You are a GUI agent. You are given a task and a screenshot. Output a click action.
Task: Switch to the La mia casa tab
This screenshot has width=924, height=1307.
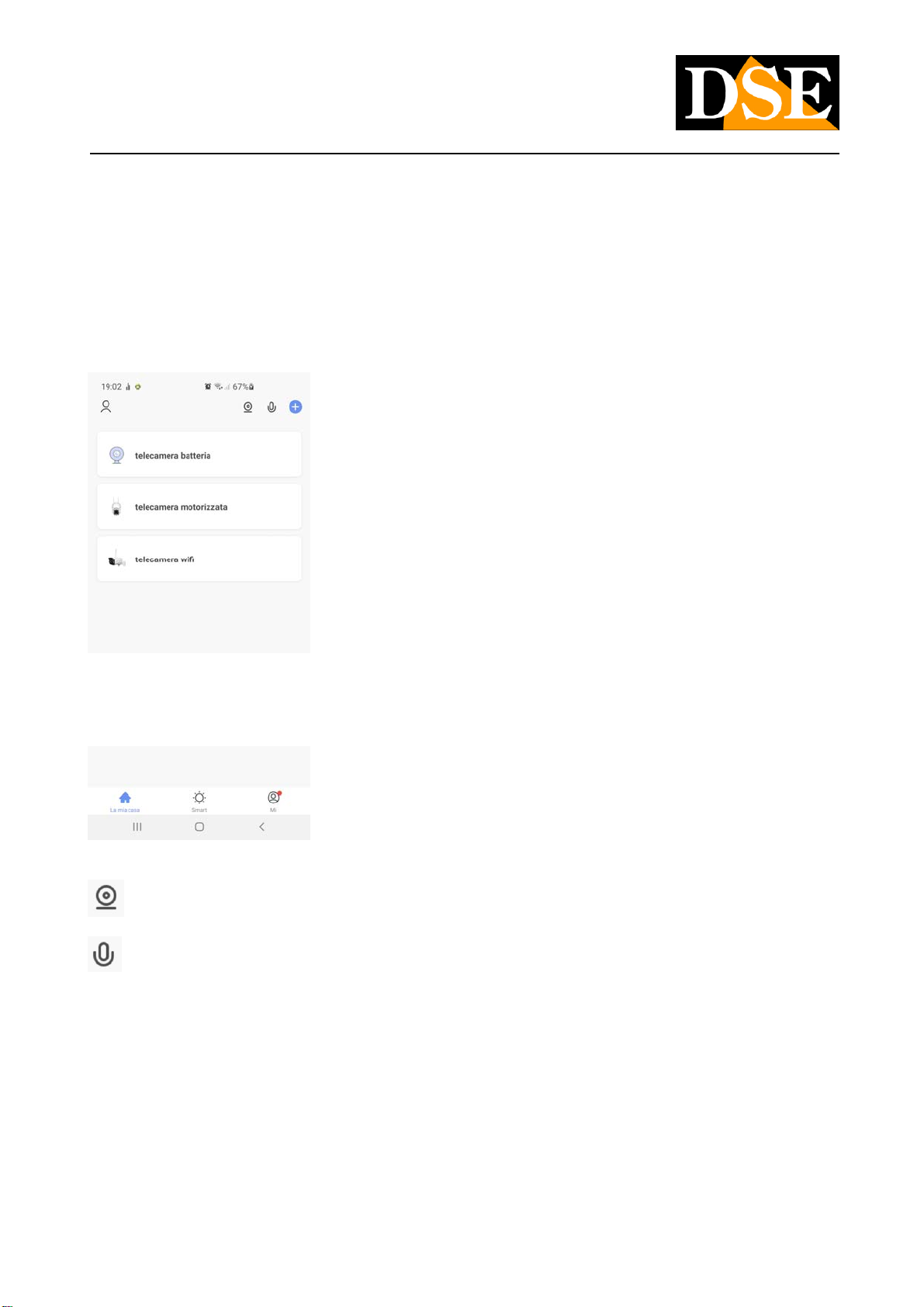tap(125, 802)
